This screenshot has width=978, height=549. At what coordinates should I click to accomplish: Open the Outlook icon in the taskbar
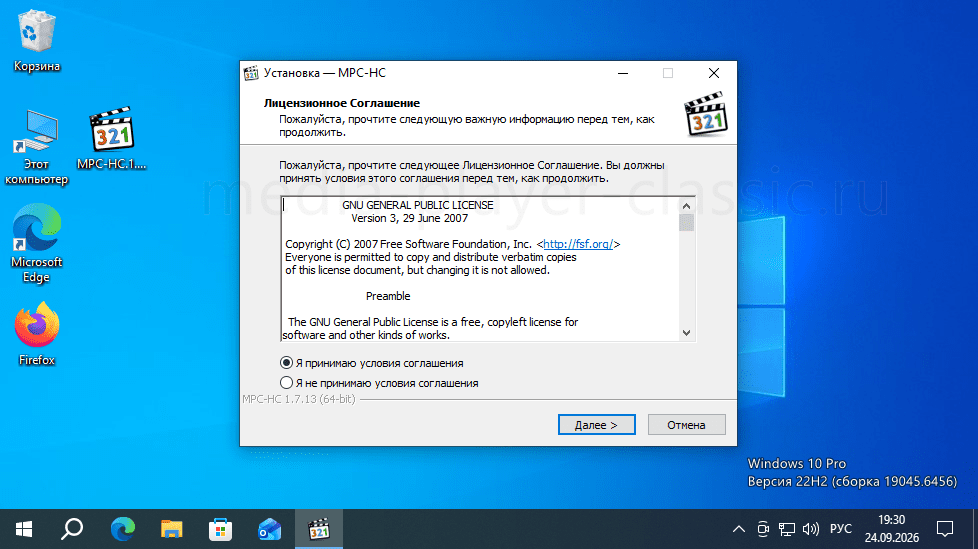pyautogui.click(x=269, y=530)
